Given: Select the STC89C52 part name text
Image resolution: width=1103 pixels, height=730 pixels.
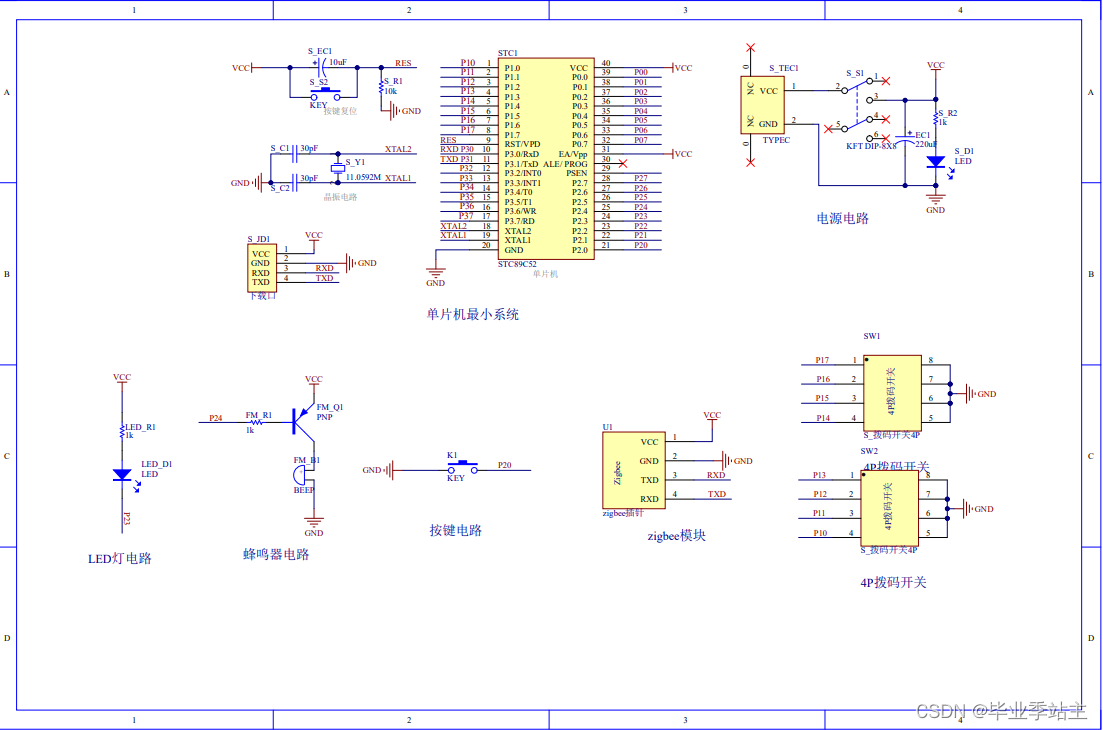Looking at the screenshot, I should (517, 264).
